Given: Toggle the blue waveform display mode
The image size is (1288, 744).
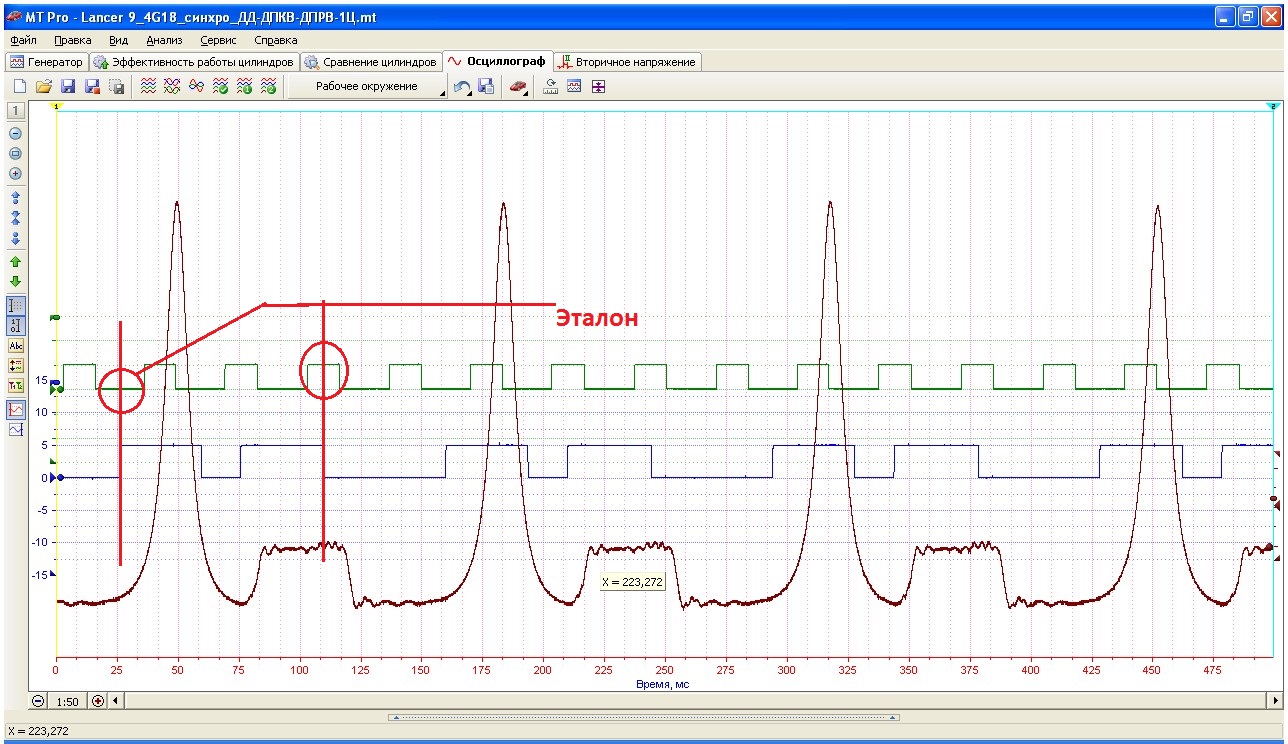Looking at the screenshot, I should [x=15, y=429].
